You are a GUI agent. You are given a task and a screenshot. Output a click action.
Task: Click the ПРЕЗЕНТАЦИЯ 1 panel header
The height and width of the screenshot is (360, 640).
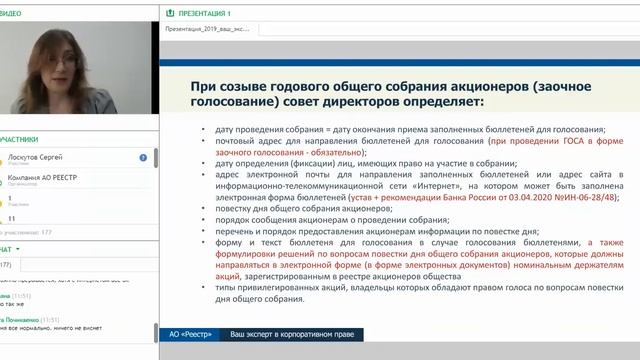coord(204,13)
